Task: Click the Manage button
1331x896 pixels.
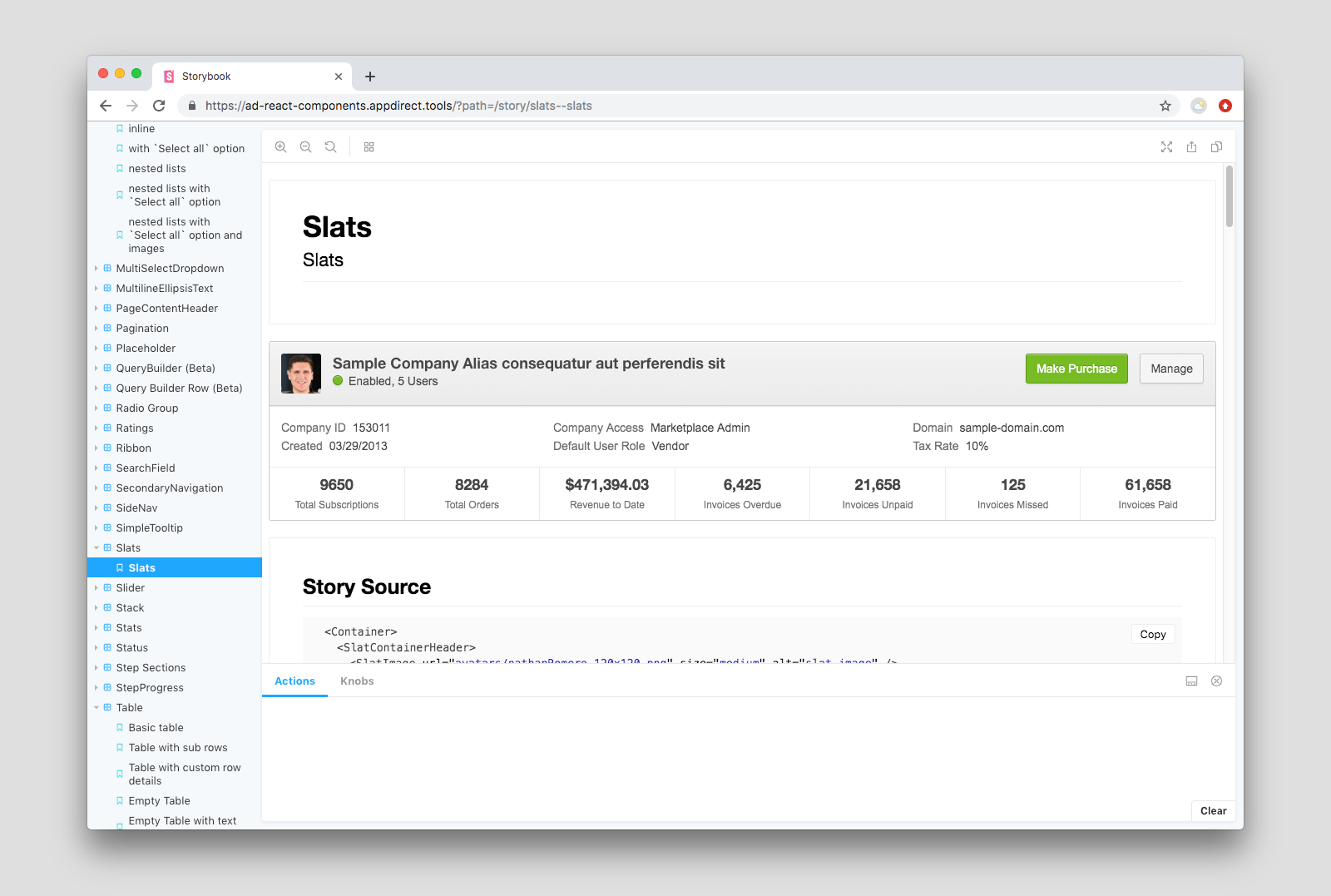Action: [x=1171, y=369]
